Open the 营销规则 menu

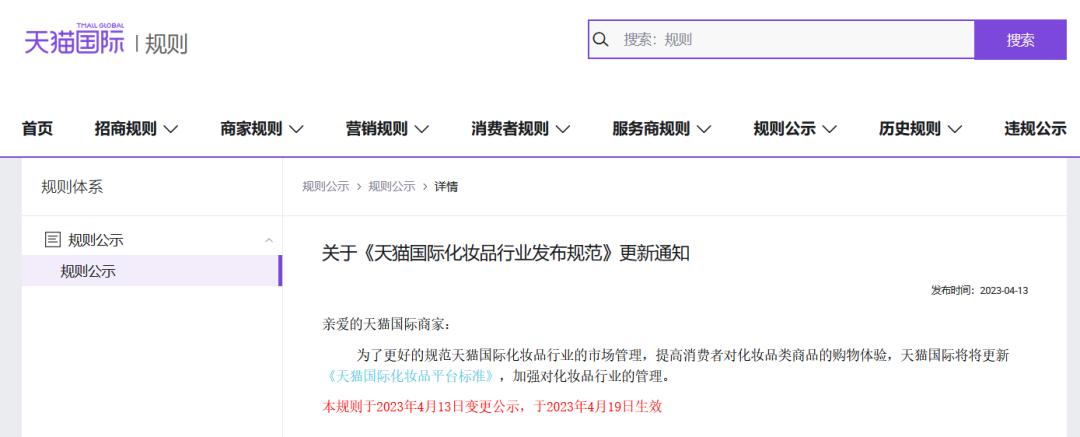[388, 128]
